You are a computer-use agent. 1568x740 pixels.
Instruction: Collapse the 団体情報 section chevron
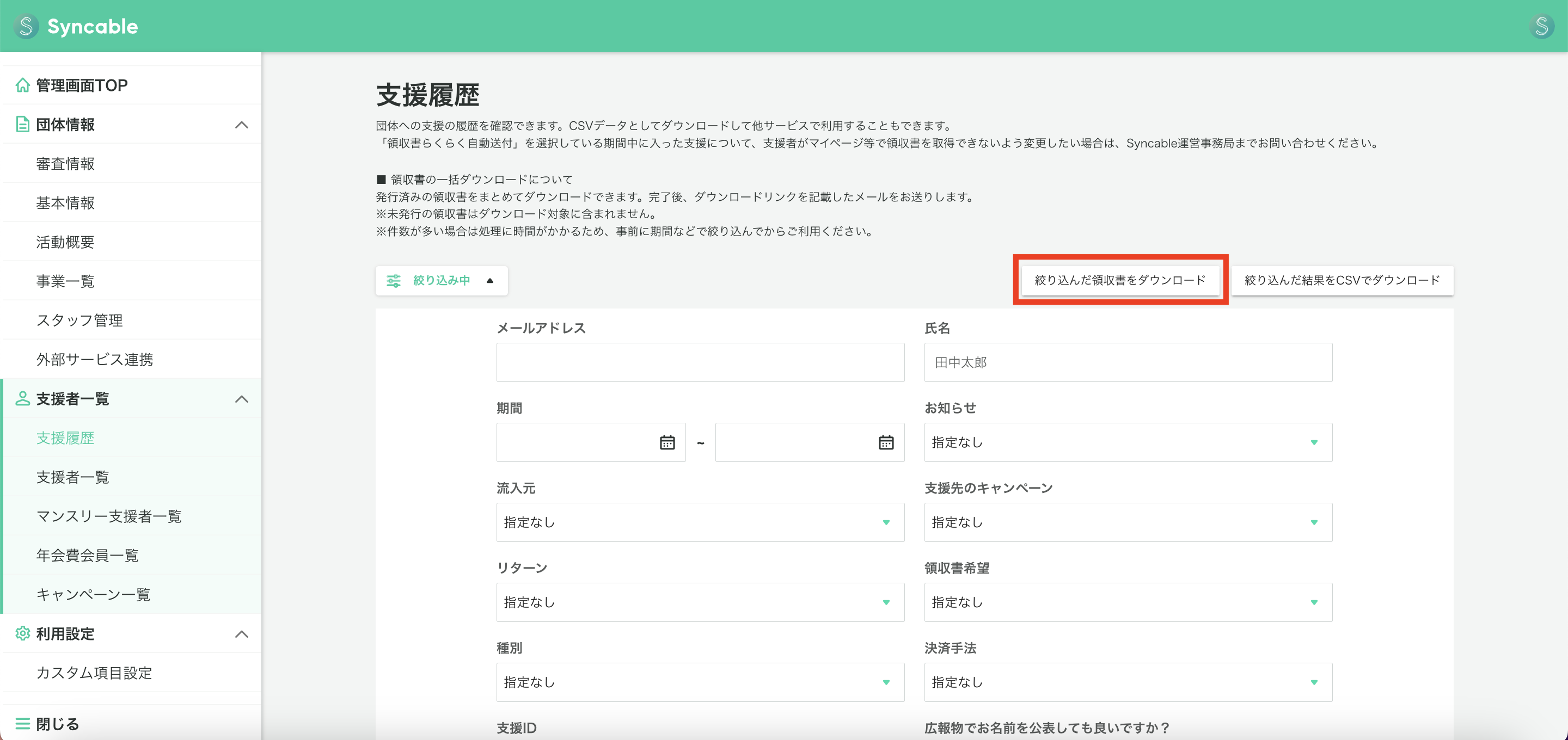click(243, 125)
